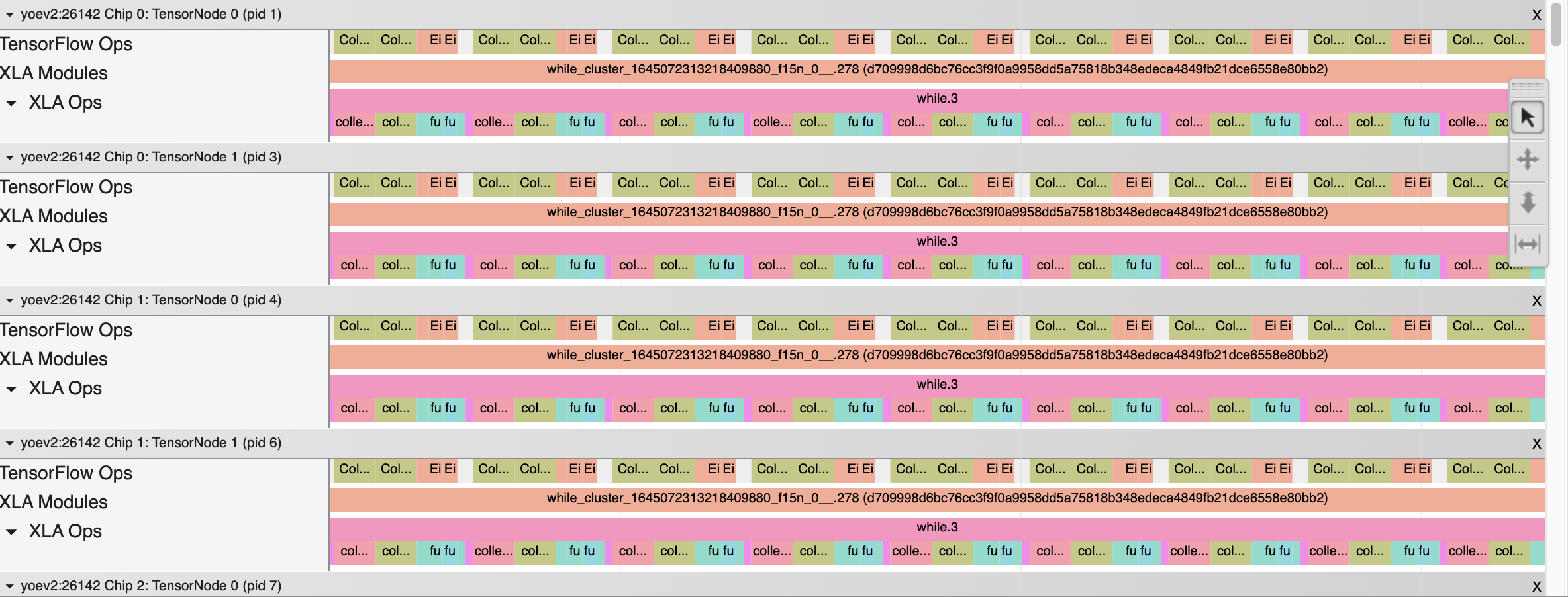1568x597 pixels.
Task: Close the Chip 0 TensorNode 0 (pid 1) process
Action: 1537,15
